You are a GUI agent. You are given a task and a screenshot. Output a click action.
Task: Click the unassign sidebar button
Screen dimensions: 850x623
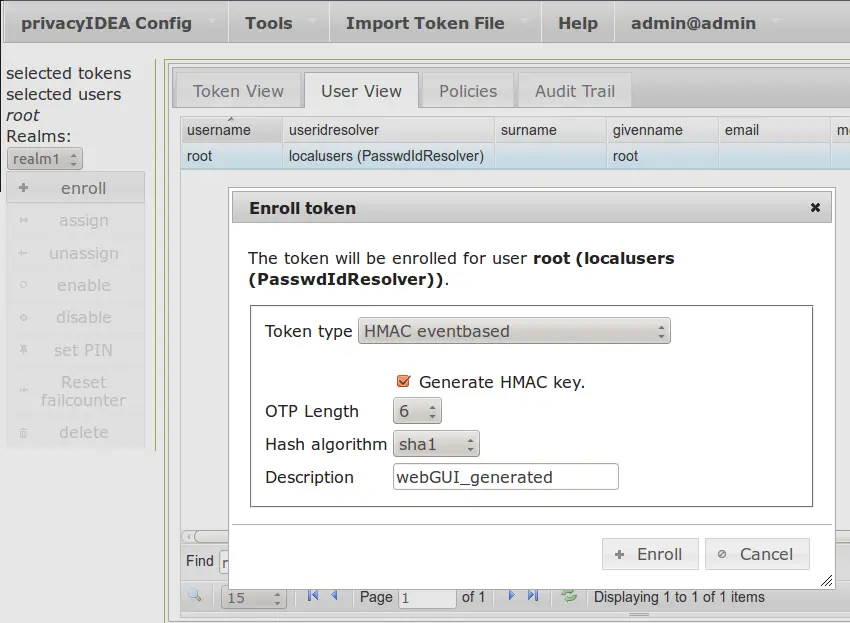[75, 253]
